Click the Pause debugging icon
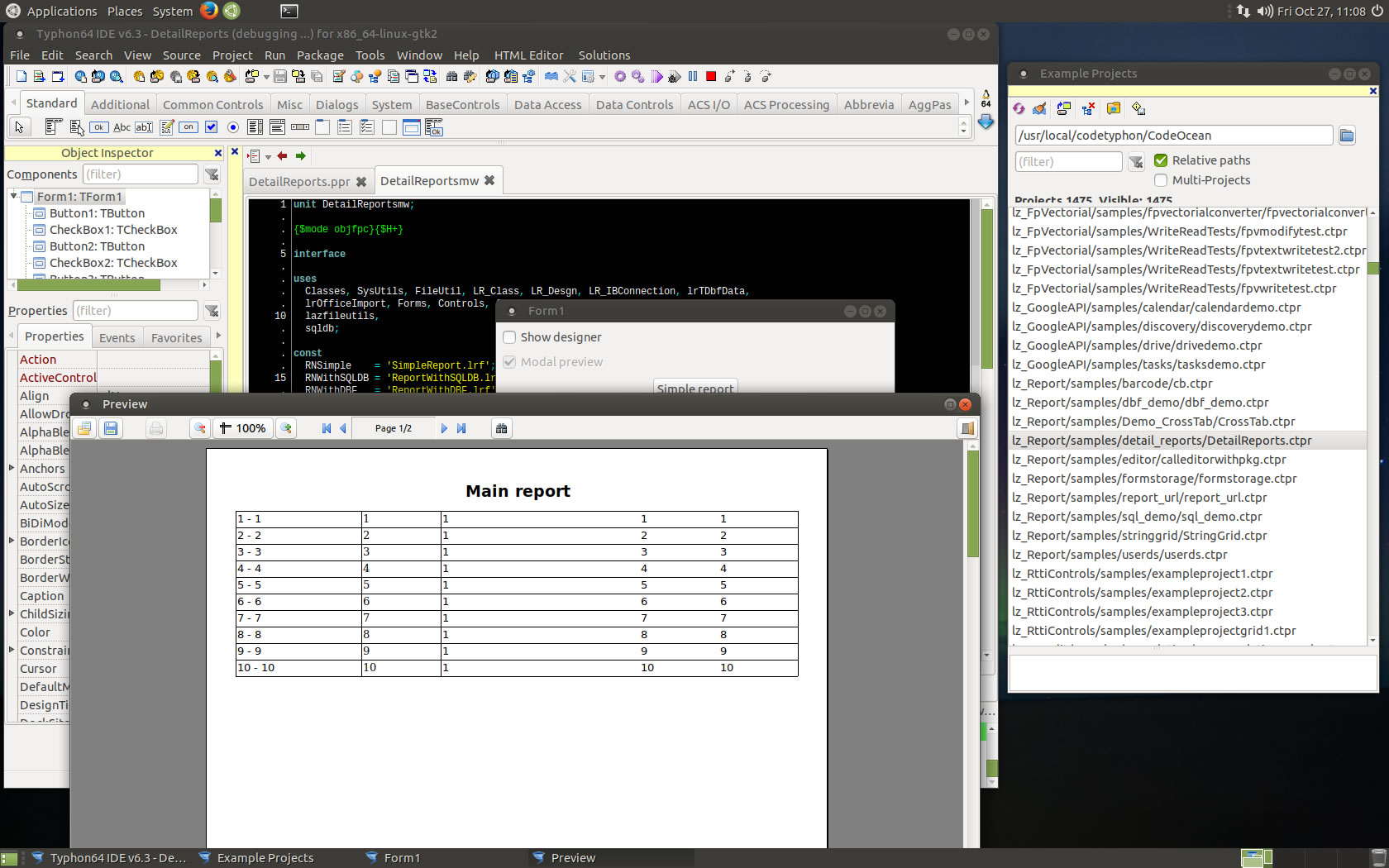Image resolution: width=1389 pixels, height=868 pixels. 693,77
